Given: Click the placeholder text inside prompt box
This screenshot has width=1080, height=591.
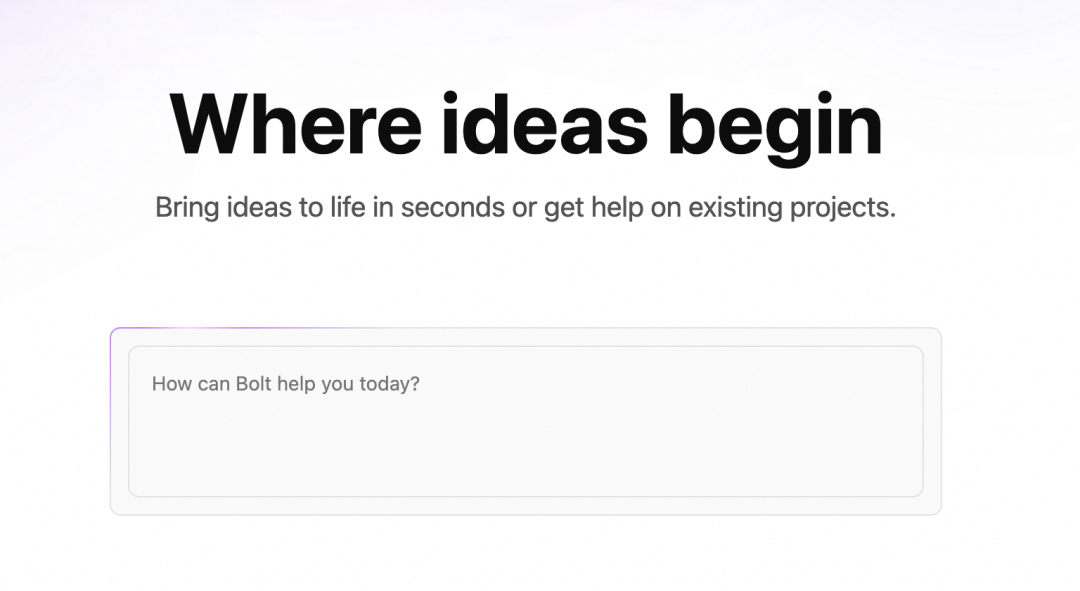Looking at the screenshot, I should tap(286, 384).
